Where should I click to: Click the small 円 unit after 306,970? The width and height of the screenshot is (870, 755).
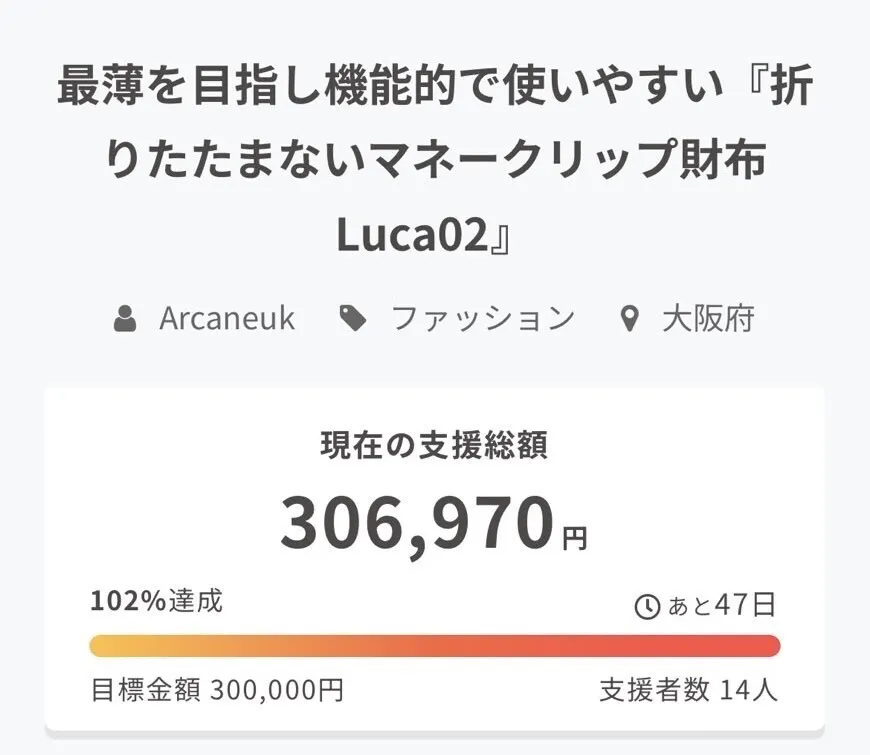click(574, 541)
